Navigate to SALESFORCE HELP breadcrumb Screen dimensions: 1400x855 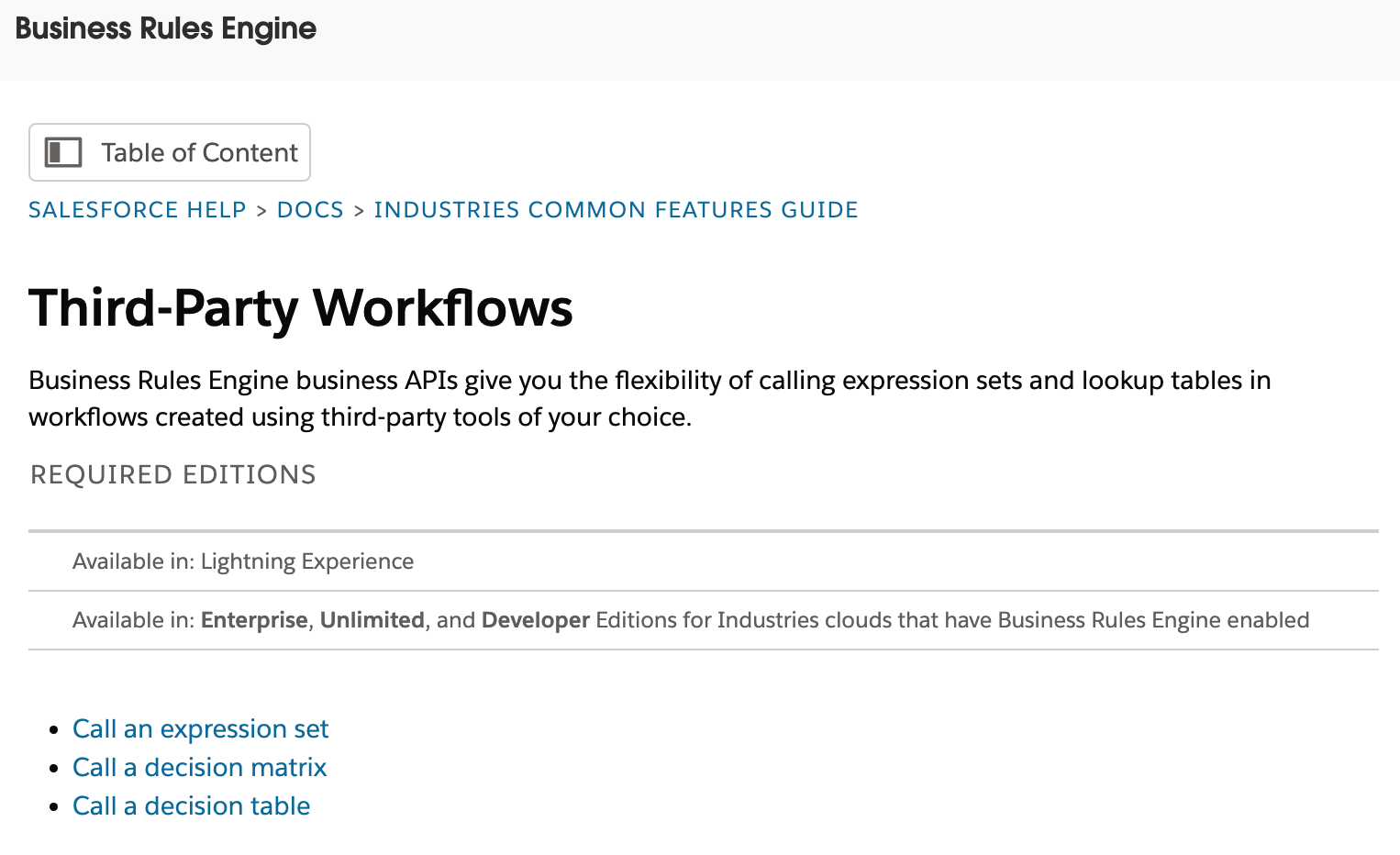(x=137, y=209)
